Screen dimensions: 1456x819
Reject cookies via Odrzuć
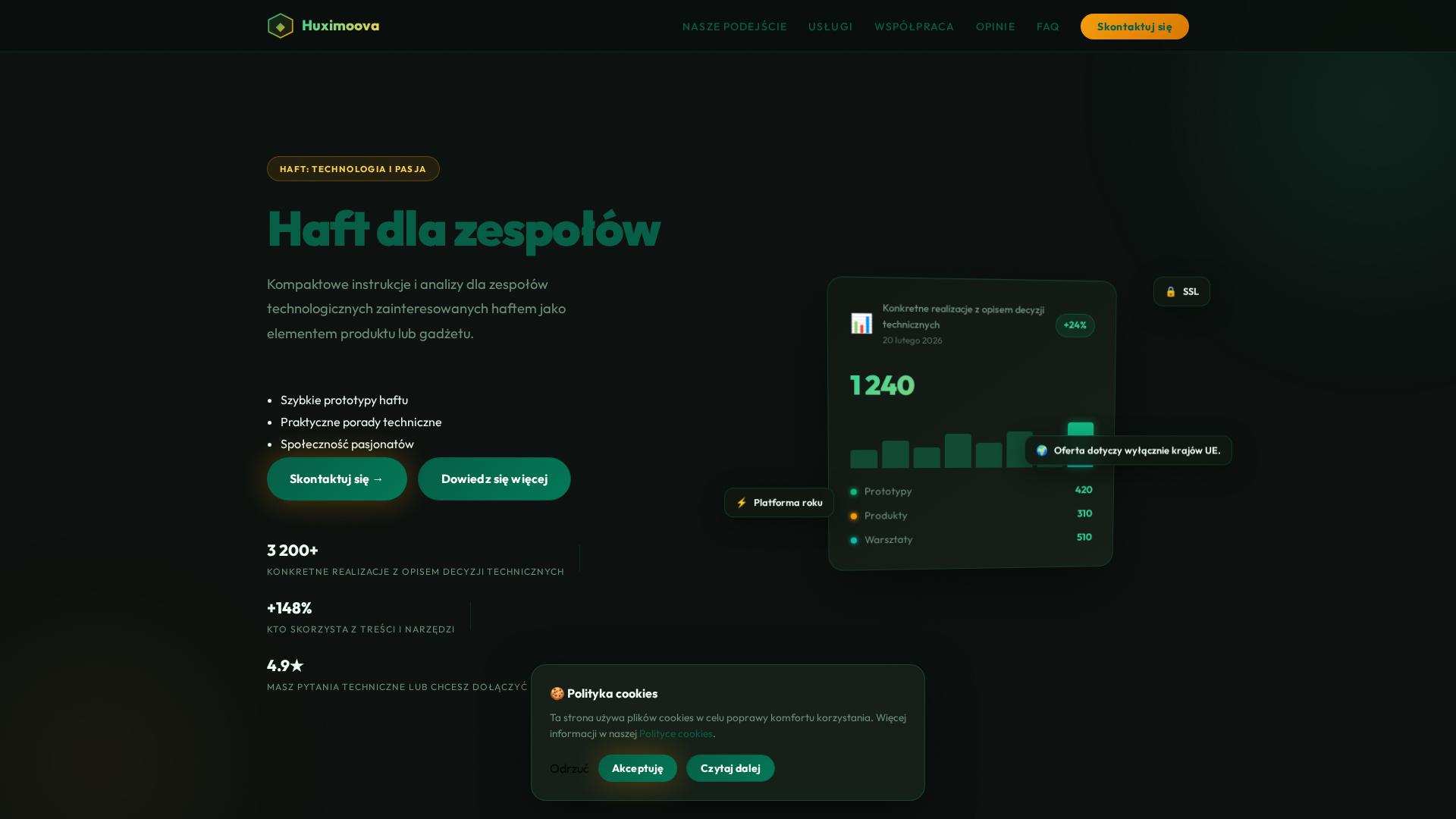570,769
